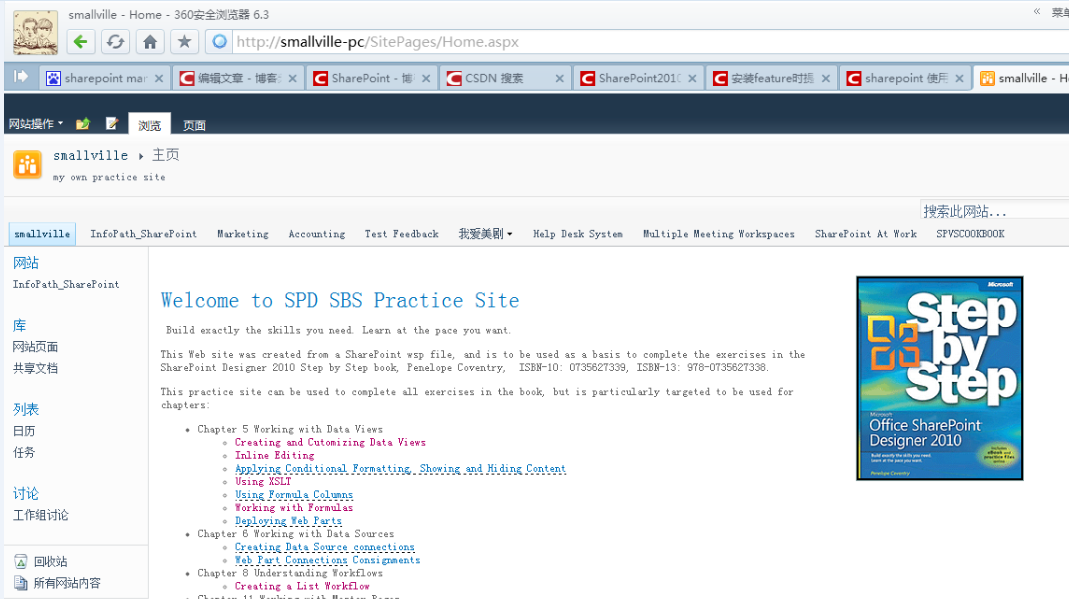Viewport: 1069px width, 599px height.
Task: Click smallville breadcrumb link
Action: [91, 155]
